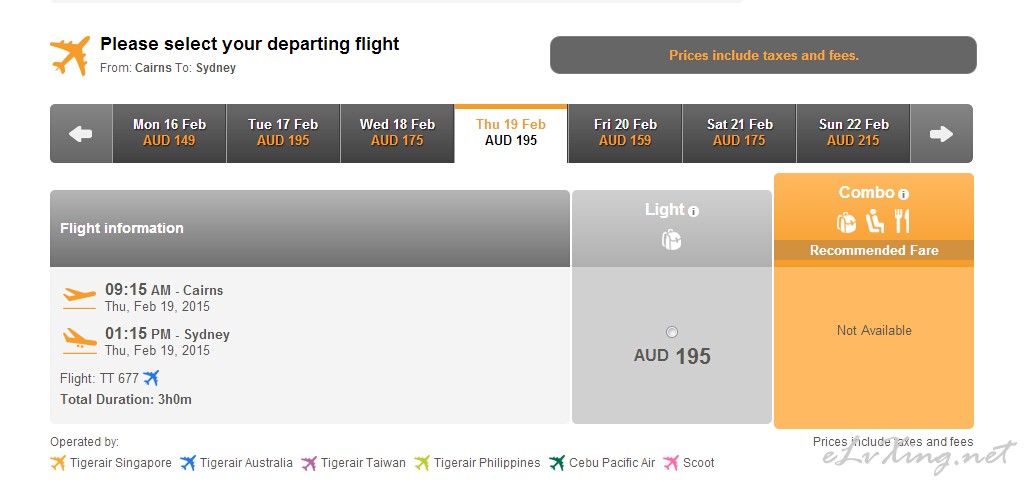Pick Sat 21 Feb date tab

click(739, 133)
